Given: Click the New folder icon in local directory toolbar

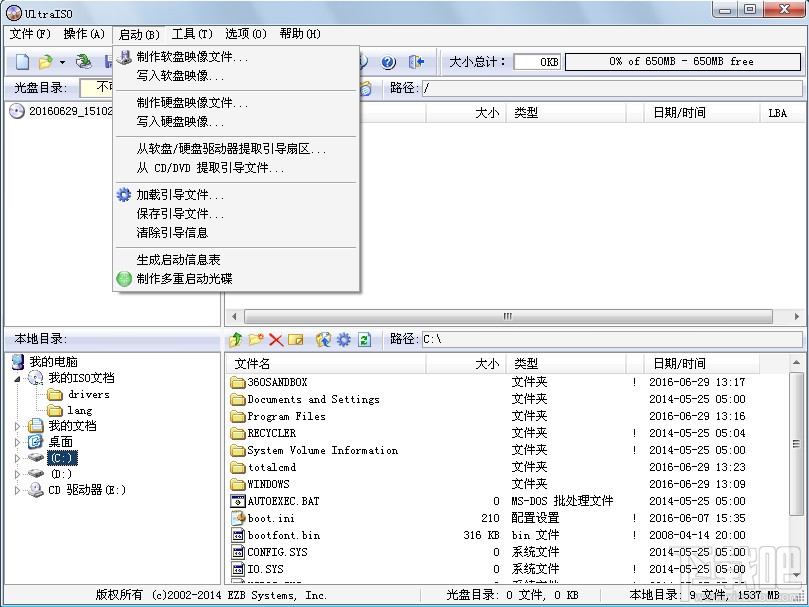Looking at the screenshot, I should pos(255,337).
